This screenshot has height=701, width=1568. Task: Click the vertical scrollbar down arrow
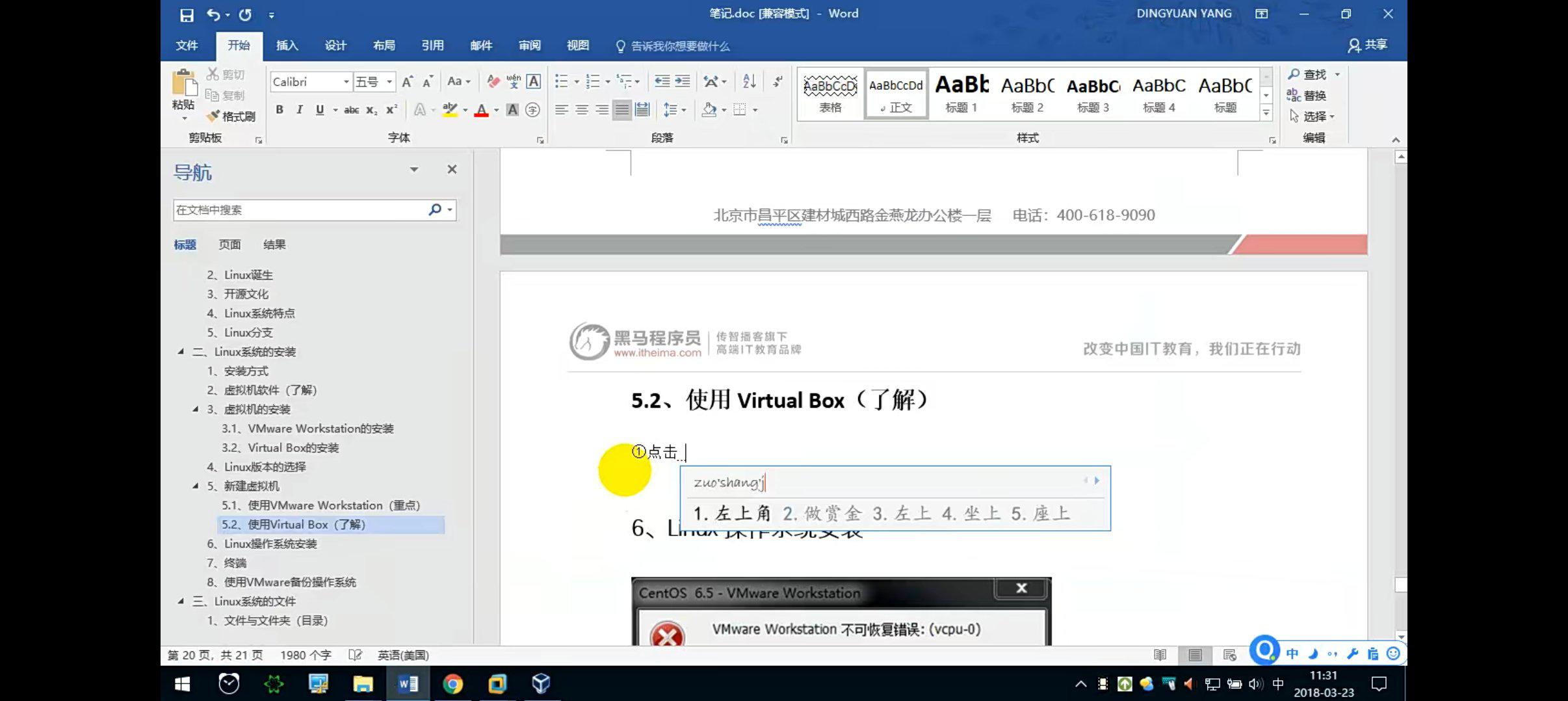(1401, 637)
